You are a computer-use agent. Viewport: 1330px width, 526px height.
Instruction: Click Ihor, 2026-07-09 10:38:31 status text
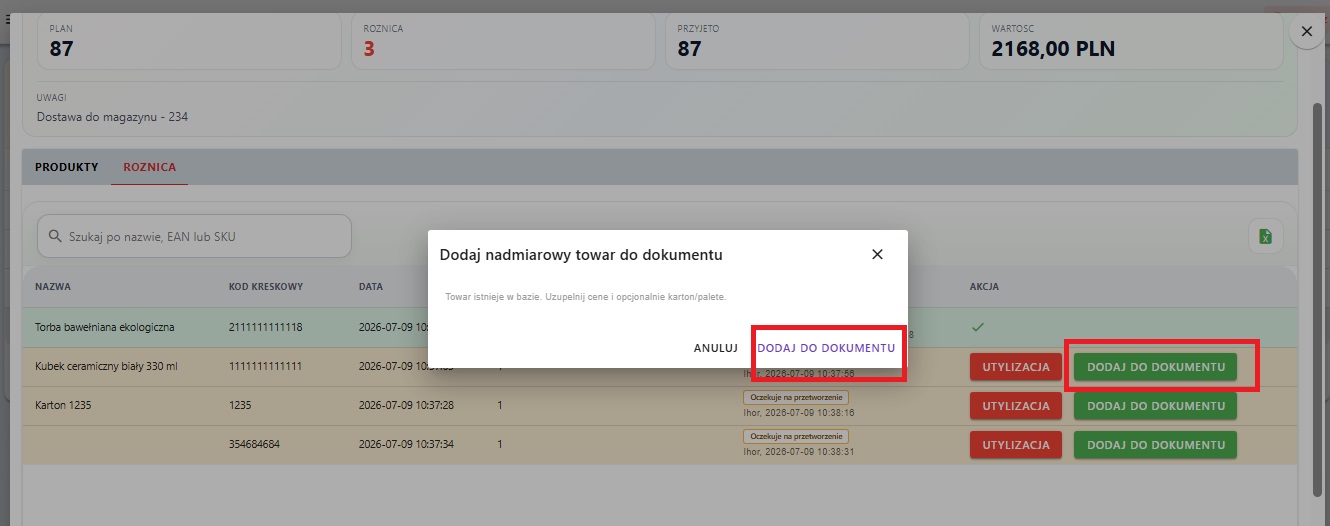click(798, 452)
